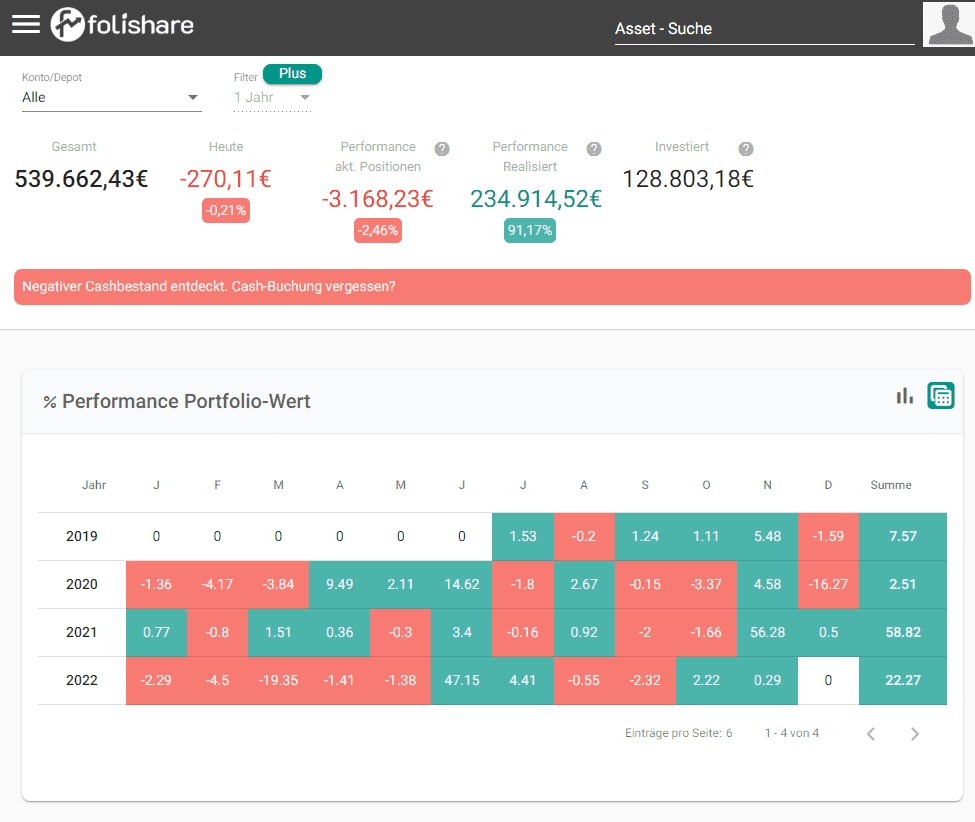Click the 2021 sum cell 58.82

click(903, 632)
